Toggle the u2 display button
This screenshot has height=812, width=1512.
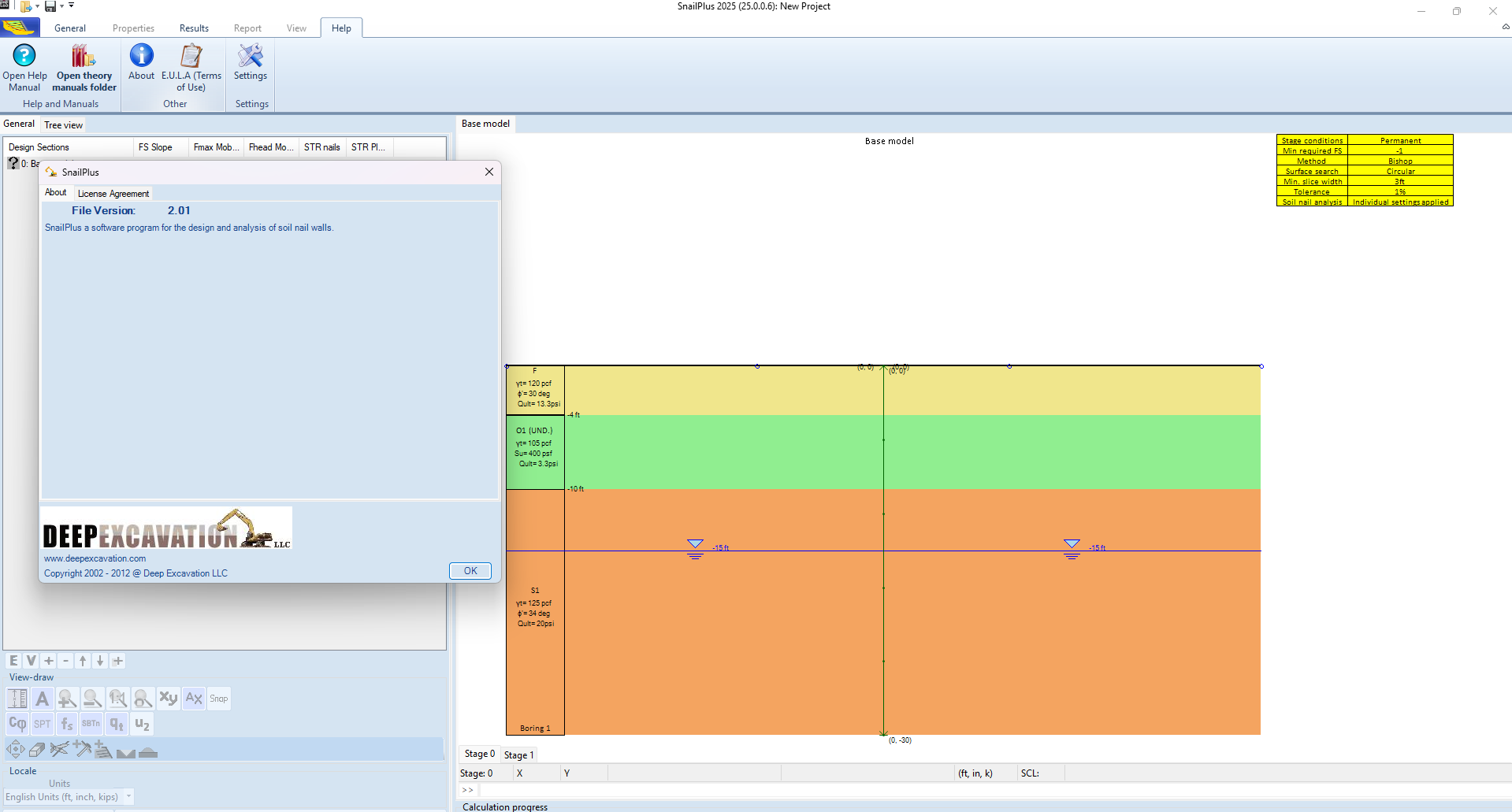point(142,724)
